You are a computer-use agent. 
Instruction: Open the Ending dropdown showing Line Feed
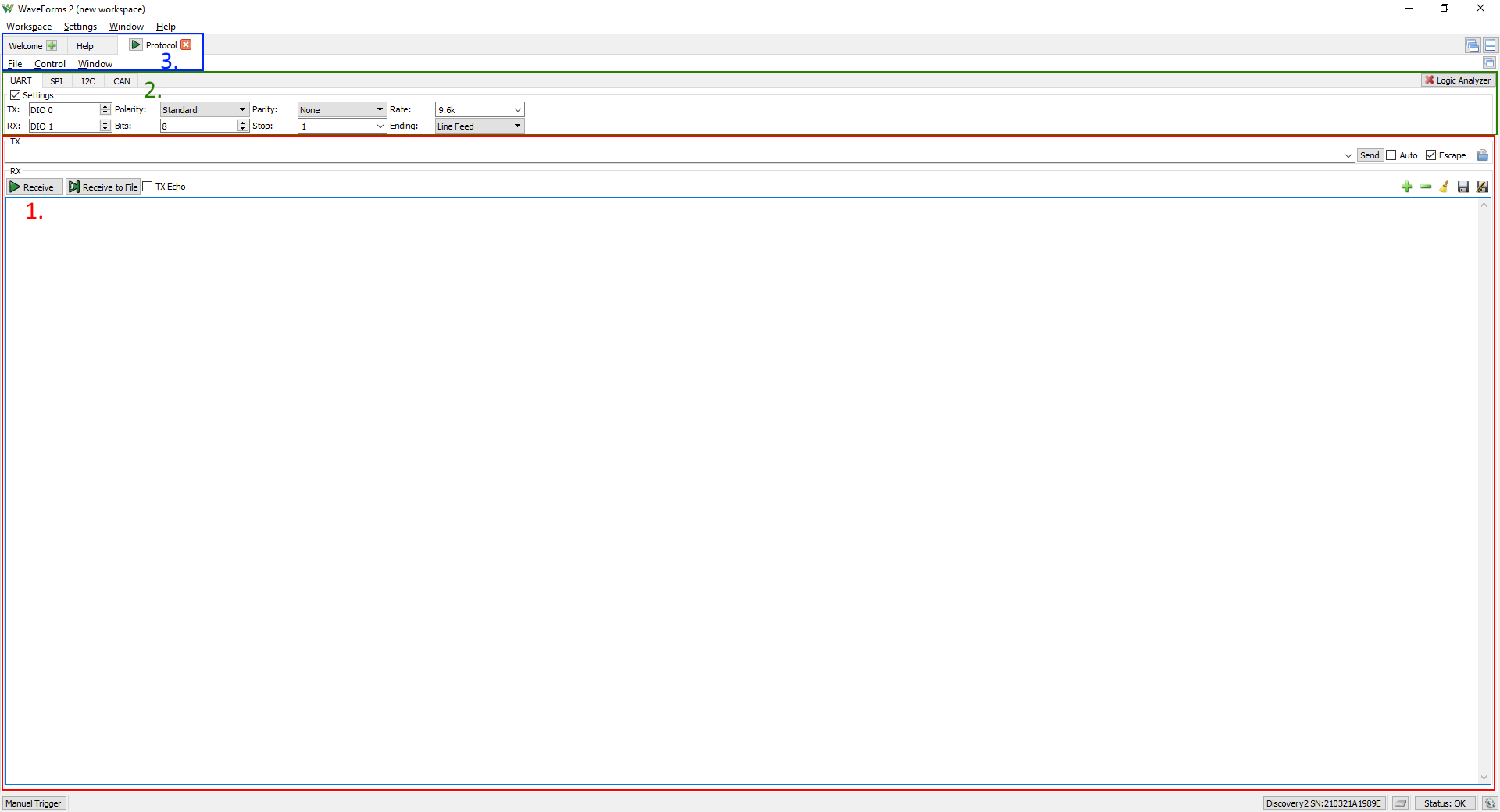click(x=480, y=126)
